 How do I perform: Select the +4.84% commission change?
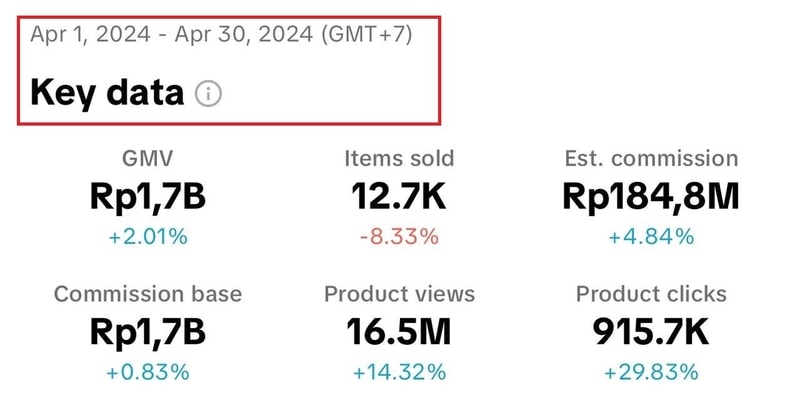[650, 237]
